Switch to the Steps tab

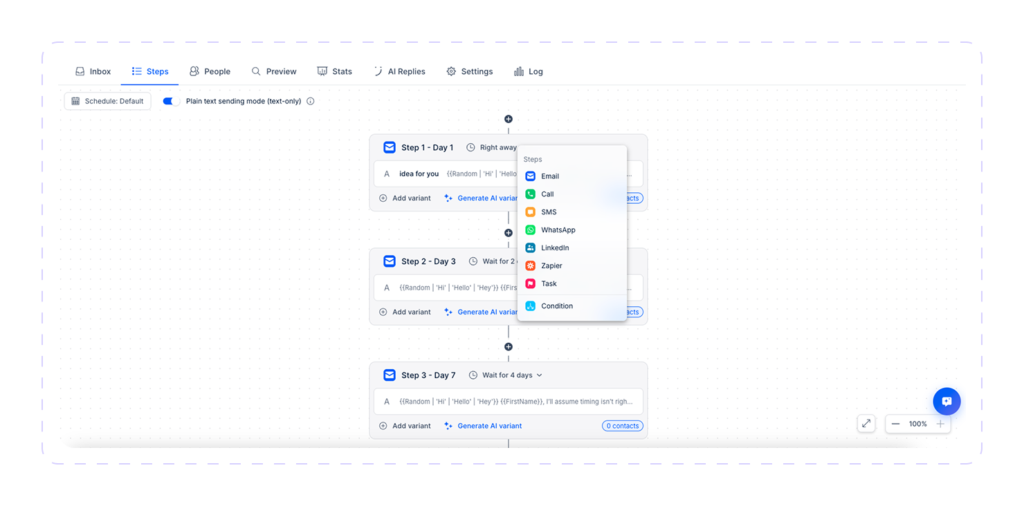(x=150, y=71)
